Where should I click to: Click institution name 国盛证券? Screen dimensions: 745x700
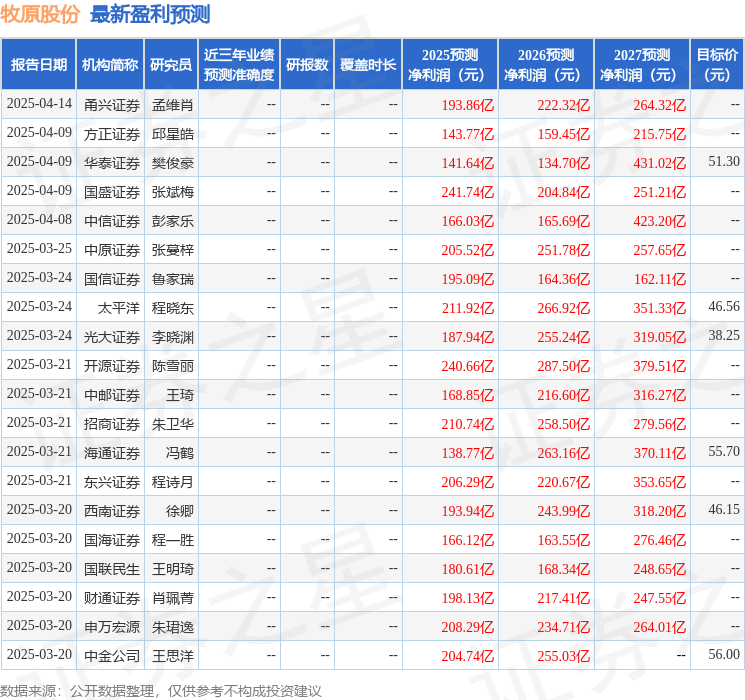point(112,192)
